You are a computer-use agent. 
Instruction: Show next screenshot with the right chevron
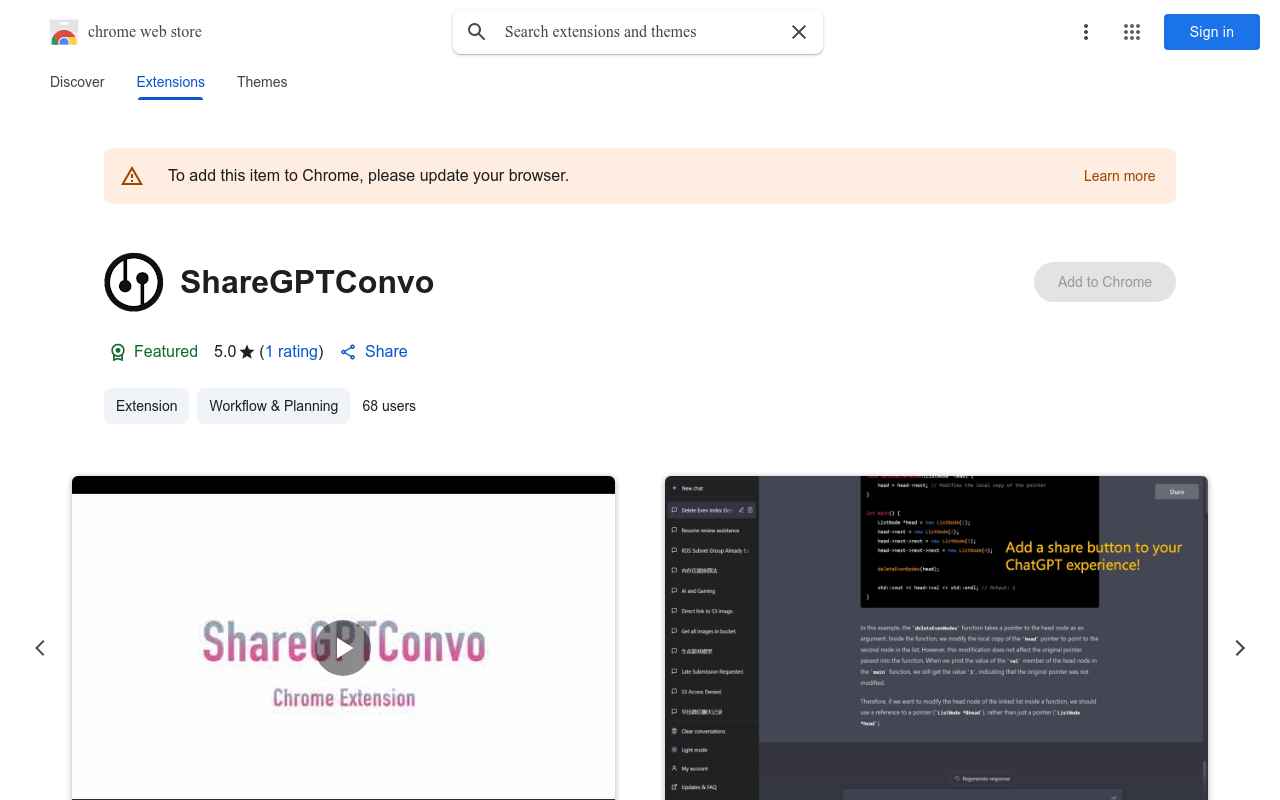pos(1240,648)
